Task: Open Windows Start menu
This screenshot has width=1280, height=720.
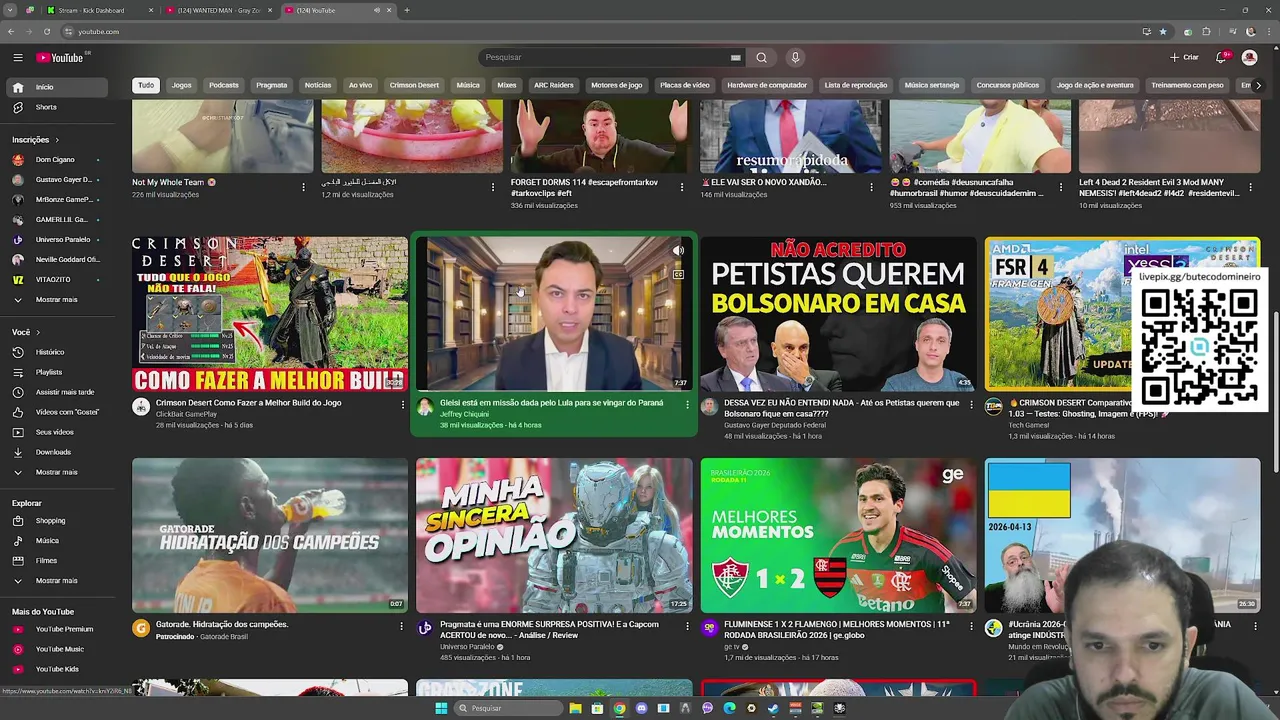Action: click(441, 708)
